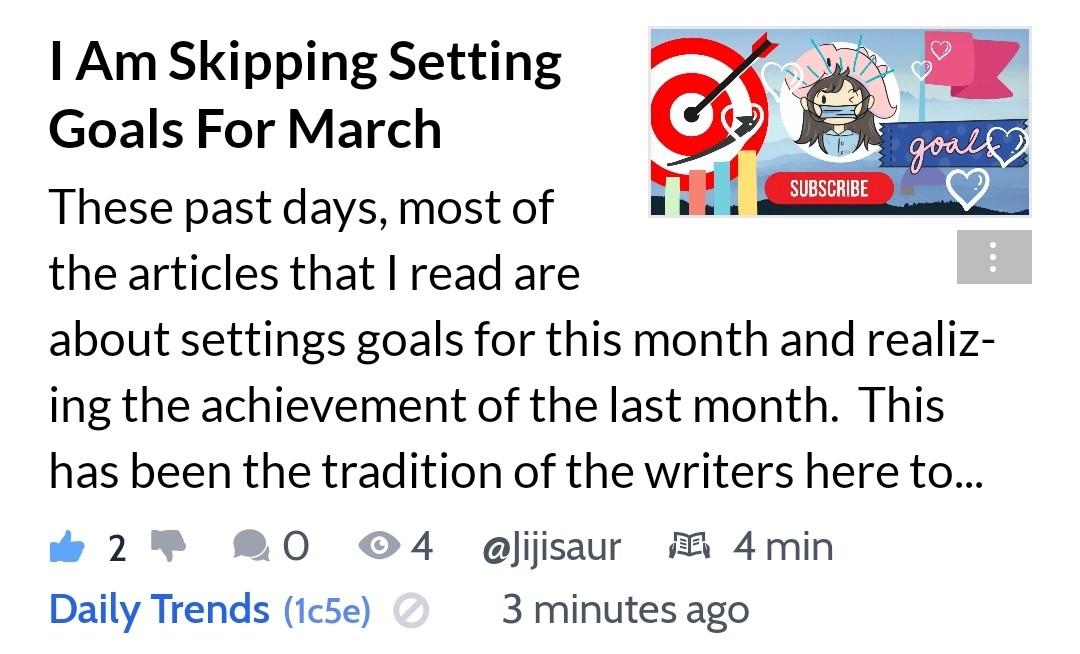Click the article excerpt preview text
Image resolution: width=1080 pixels, height=654 pixels.
(521, 339)
